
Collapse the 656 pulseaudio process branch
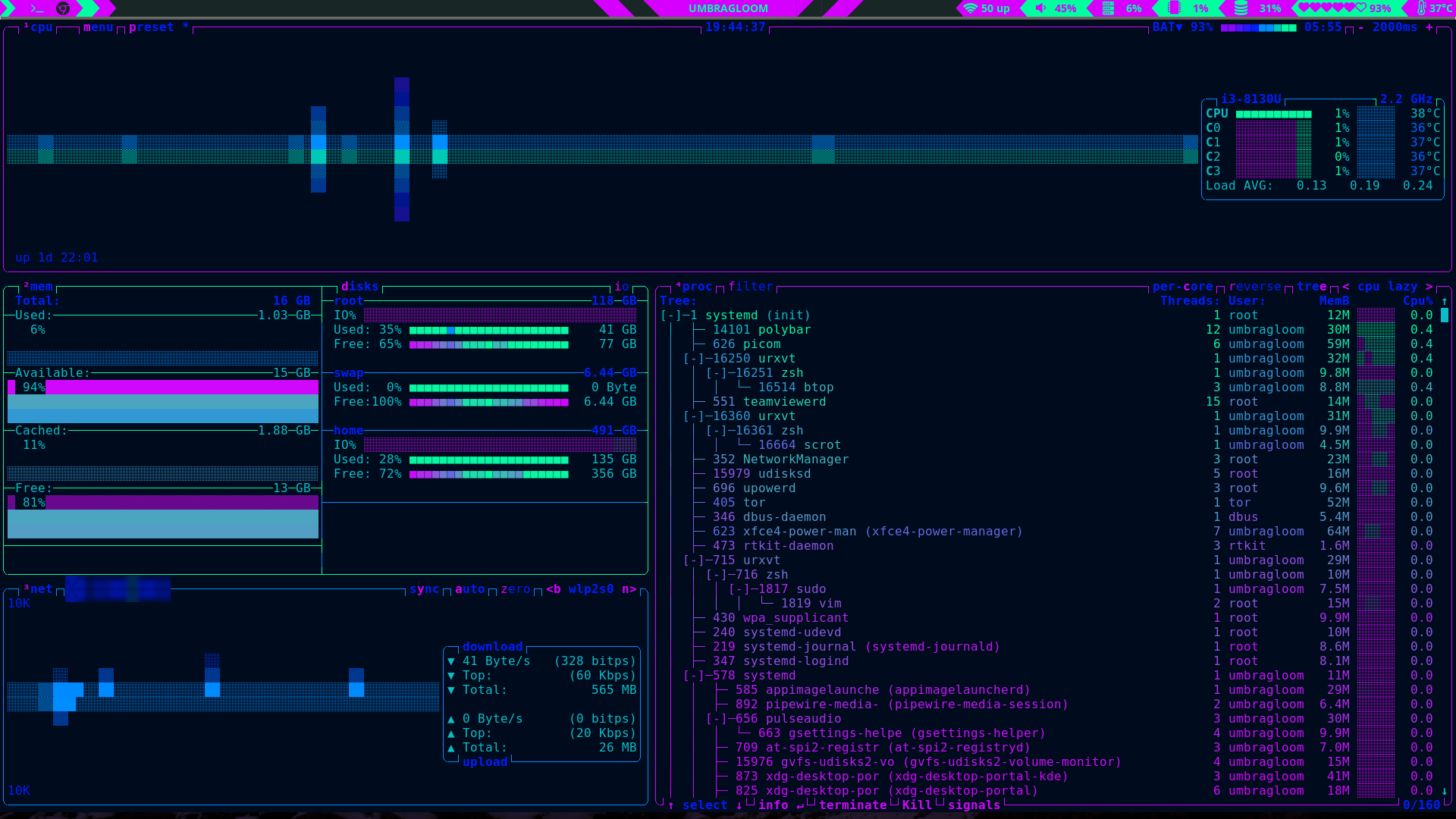[x=717, y=719]
